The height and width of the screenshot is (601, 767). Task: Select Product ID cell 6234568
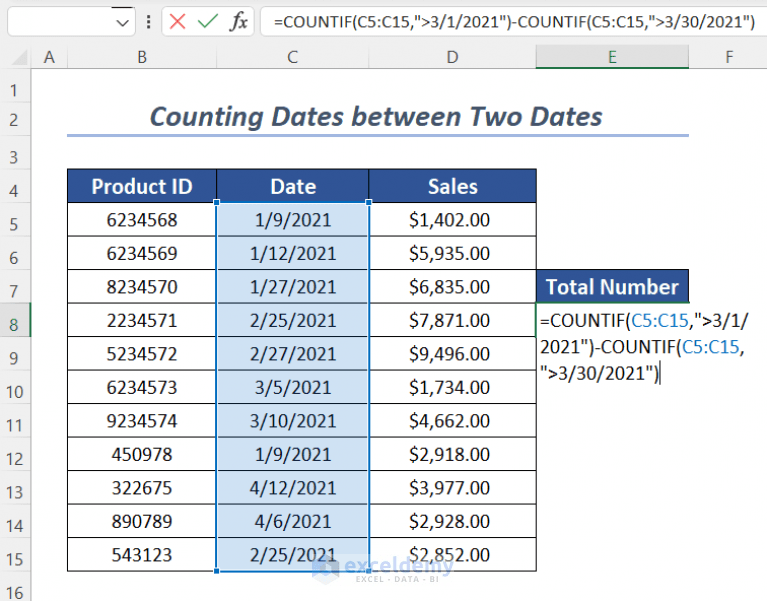point(142,220)
